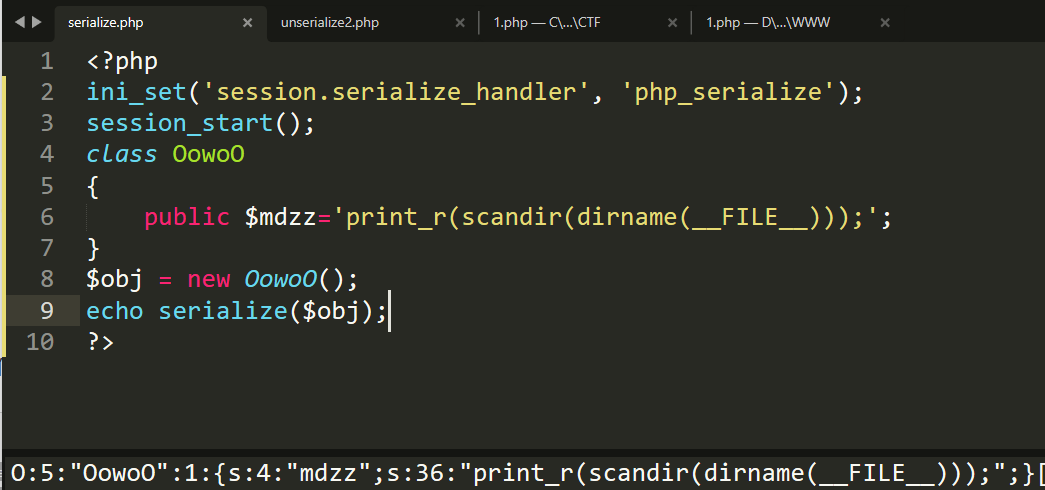Viewport: 1045px width, 490px height.
Task: Click the new keyword on line 8
Action: (x=209, y=279)
